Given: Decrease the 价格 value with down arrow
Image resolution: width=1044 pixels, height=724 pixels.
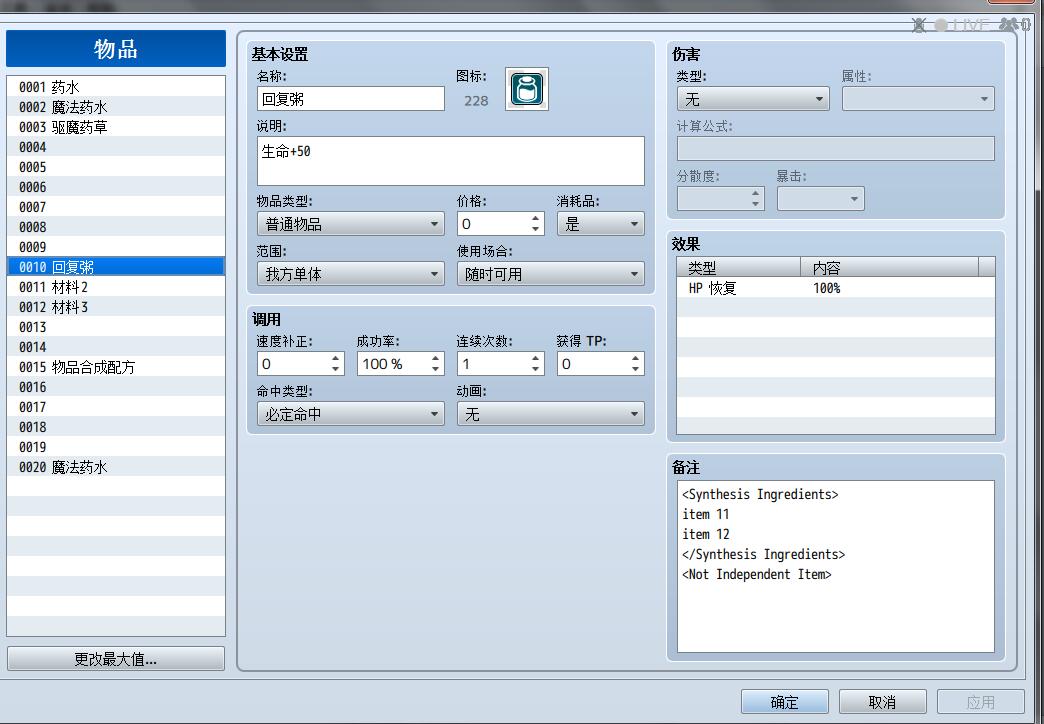Looking at the screenshot, I should pos(535,229).
